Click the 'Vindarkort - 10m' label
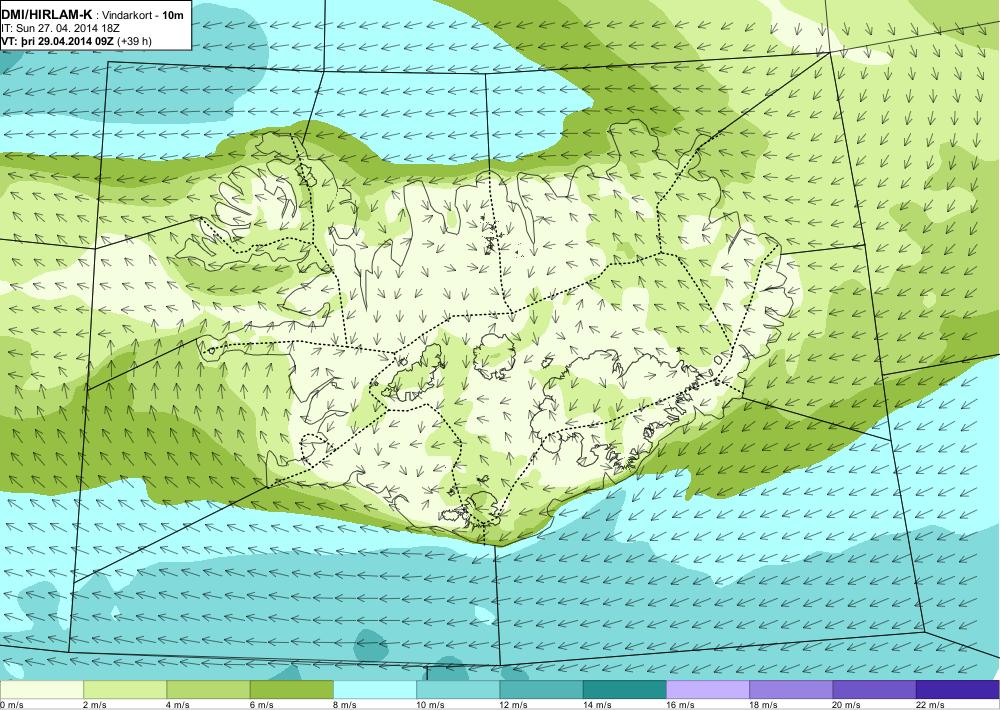Viewport: 1000px width, 710px height. pyautogui.click(x=143, y=15)
